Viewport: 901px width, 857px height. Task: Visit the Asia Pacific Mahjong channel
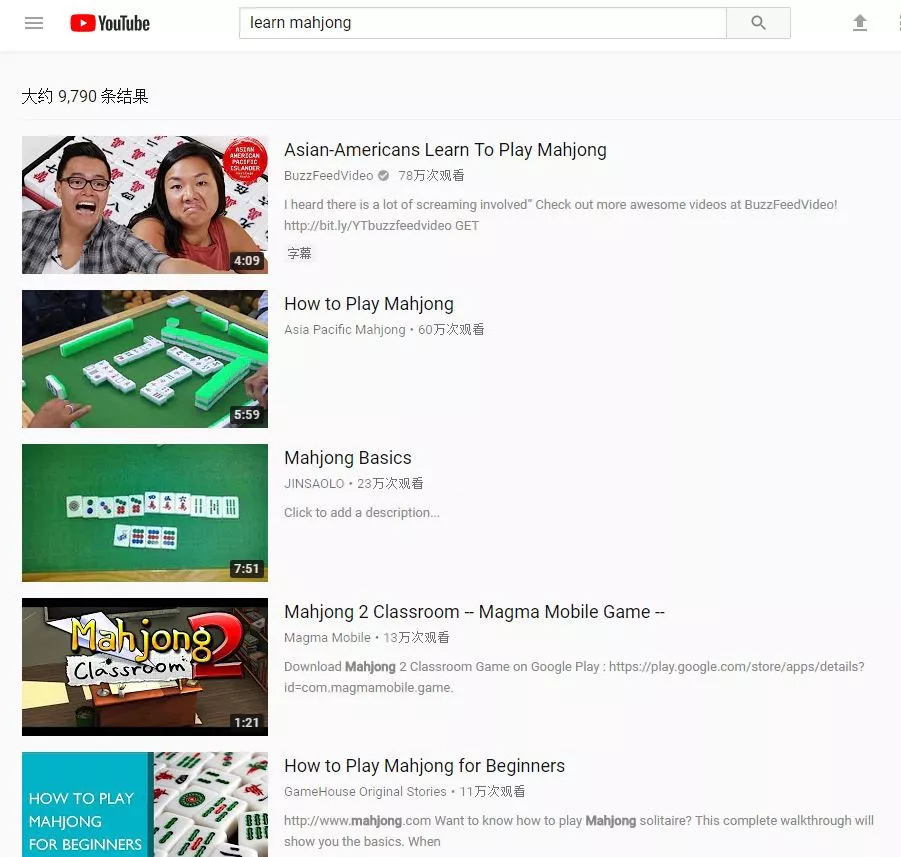tap(345, 330)
